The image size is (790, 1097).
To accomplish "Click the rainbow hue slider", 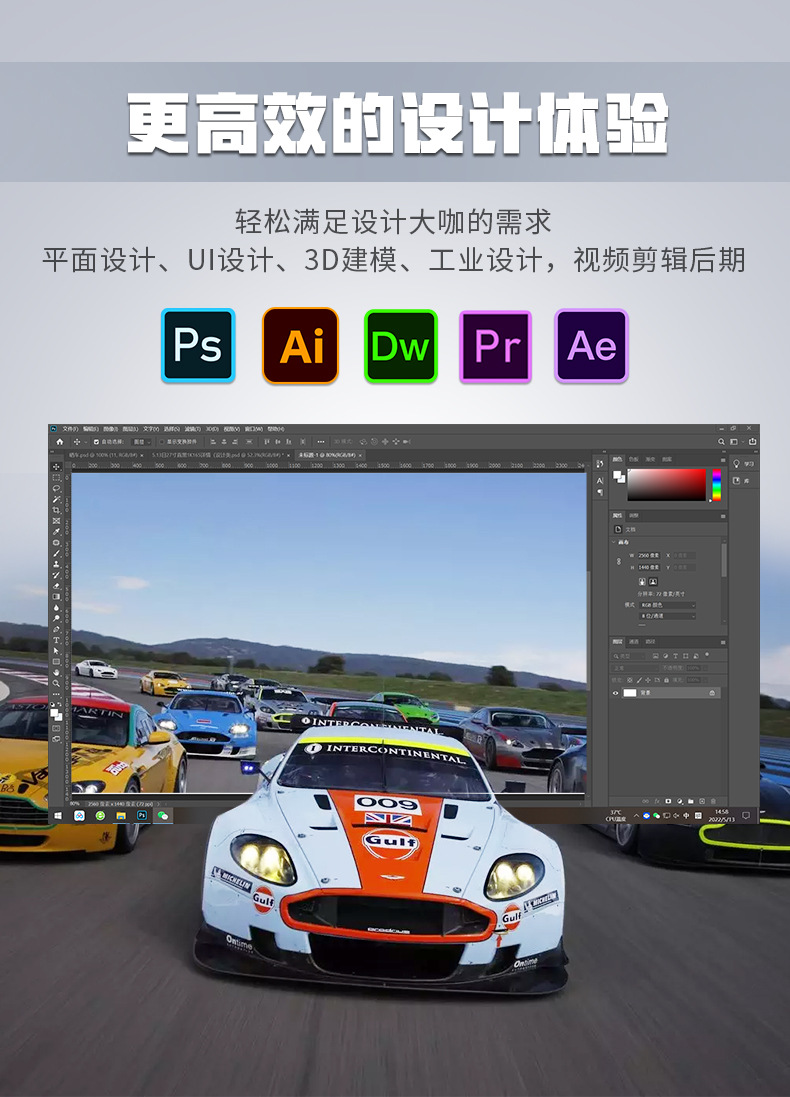I will [717, 485].
